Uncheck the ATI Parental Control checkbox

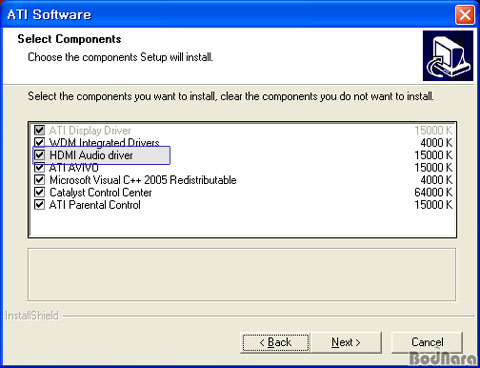[x=39, y=204]
